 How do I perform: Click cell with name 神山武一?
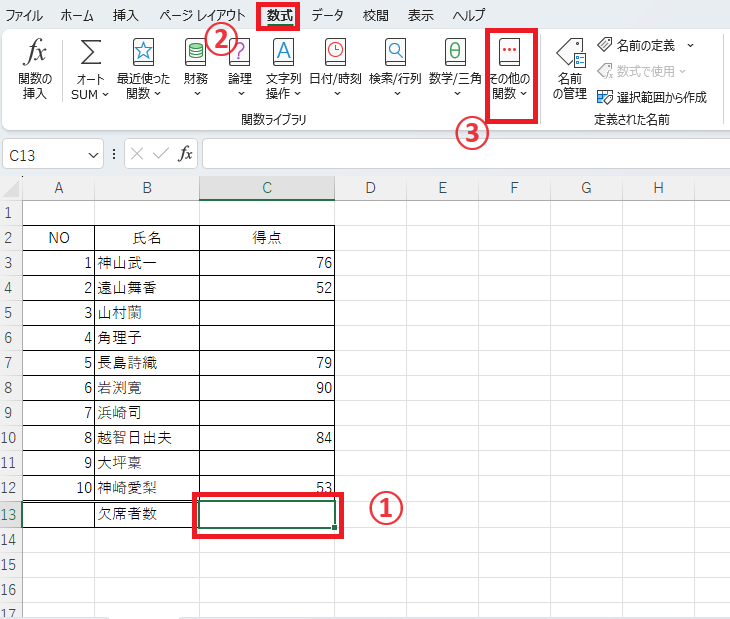pos(147,263)
